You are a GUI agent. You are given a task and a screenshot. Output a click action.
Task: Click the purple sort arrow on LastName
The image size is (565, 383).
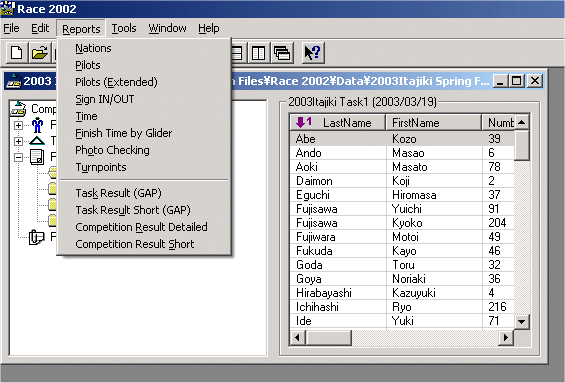pos(303,122)
